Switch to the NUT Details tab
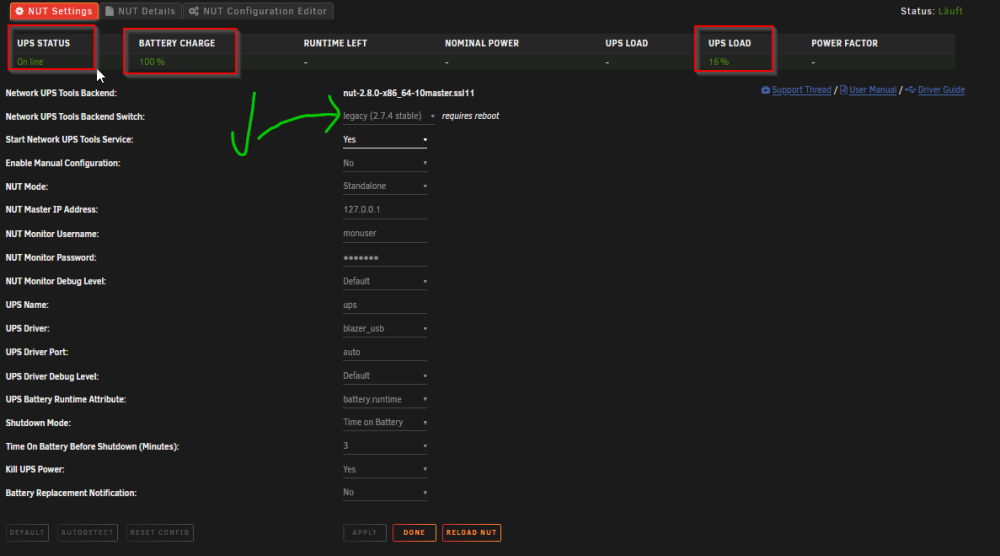This screenshot has height=556, width=1000. [x=140, y=11]
